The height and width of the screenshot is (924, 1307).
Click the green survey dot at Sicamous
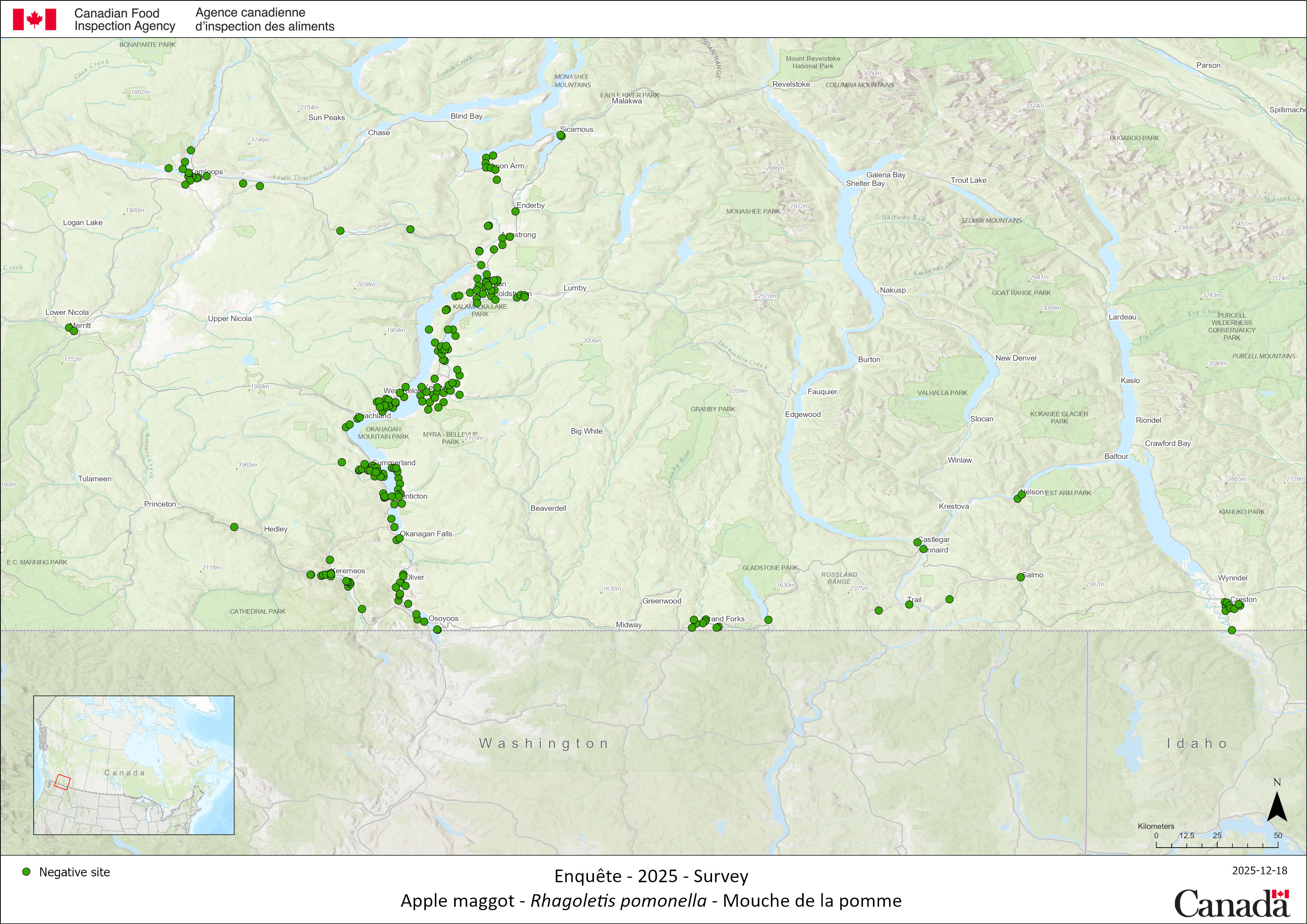point(561,136)
